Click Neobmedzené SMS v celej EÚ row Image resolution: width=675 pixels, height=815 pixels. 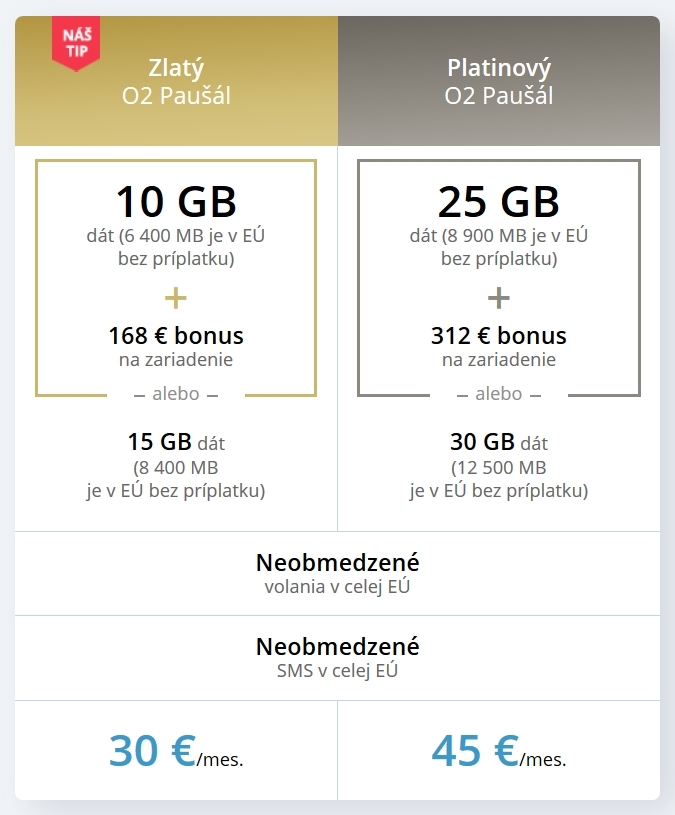(x=337, y=658)
